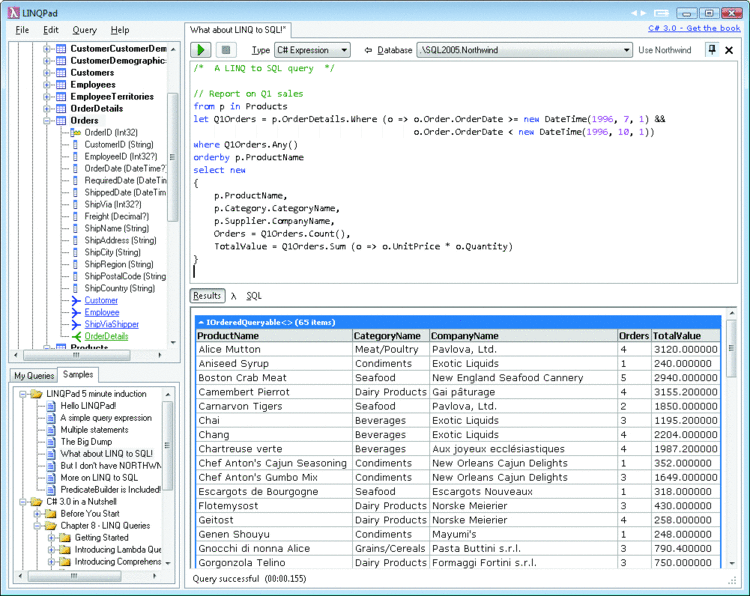Click the Freight column icon

click(75, 216)
